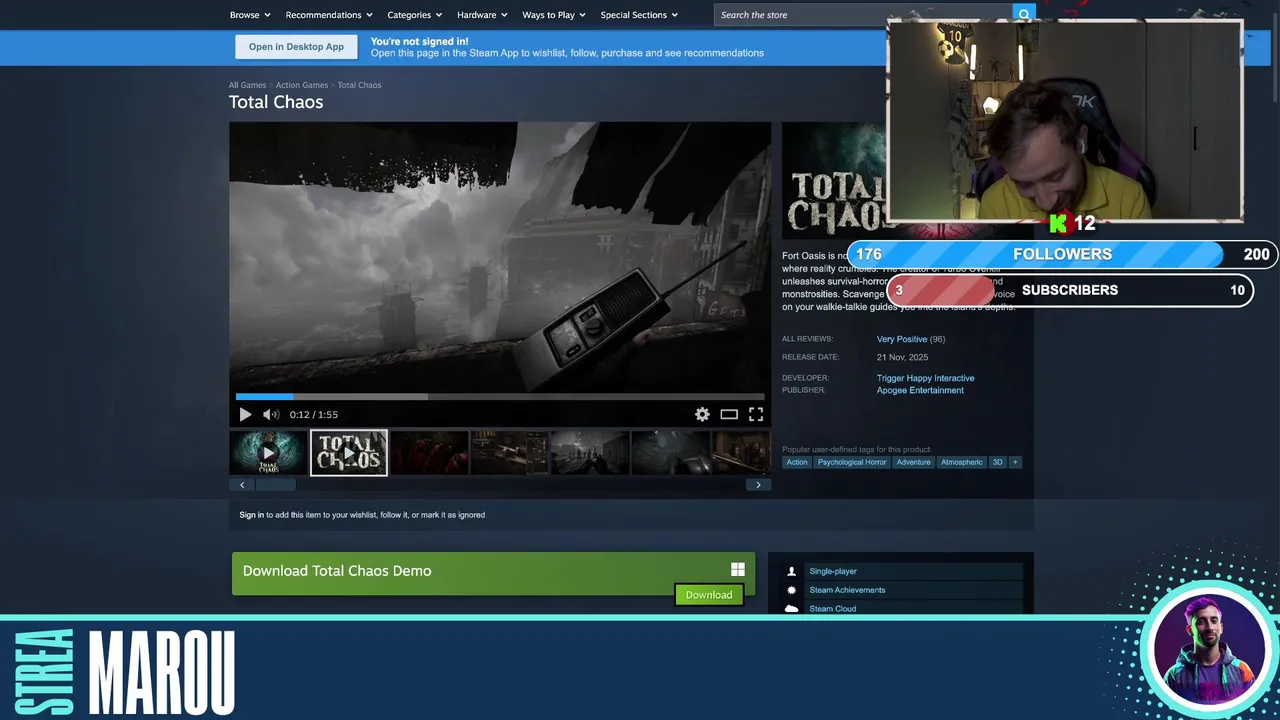Screen dimensions: 1280x720
Task: Open the third red-tinted screenshot thumbnail
Action: 429,453
